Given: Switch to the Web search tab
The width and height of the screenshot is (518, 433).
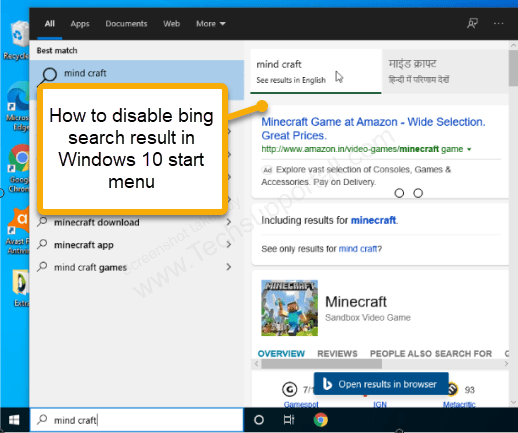Looking at the screenshot, I should (x=171, y=24).
